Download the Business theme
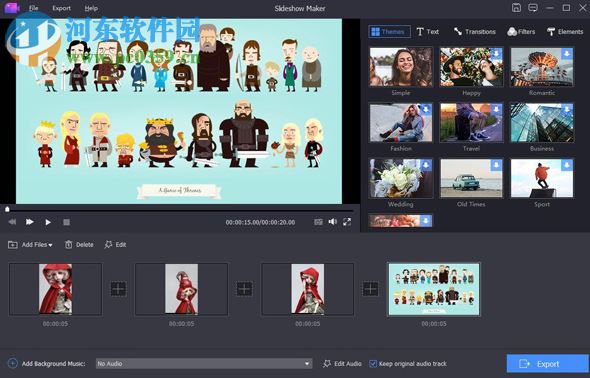Screen dimensions: 590x378 tap(567, 109)
